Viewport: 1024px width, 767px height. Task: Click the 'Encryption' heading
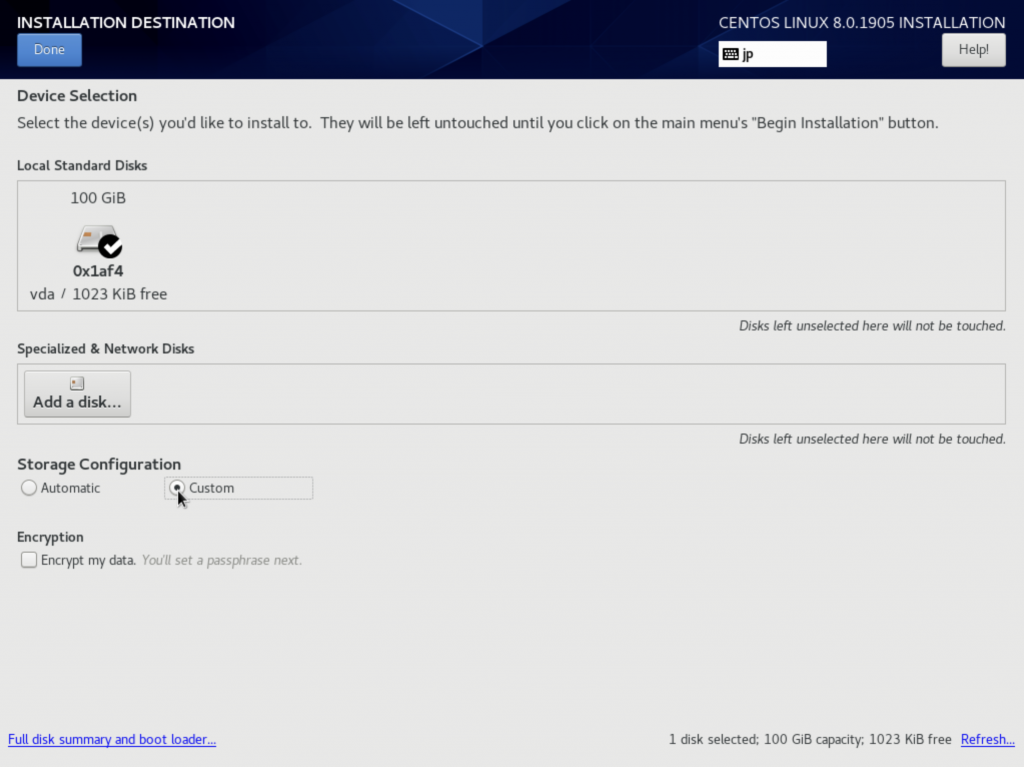pyautogui.click(x=50, y=537)
